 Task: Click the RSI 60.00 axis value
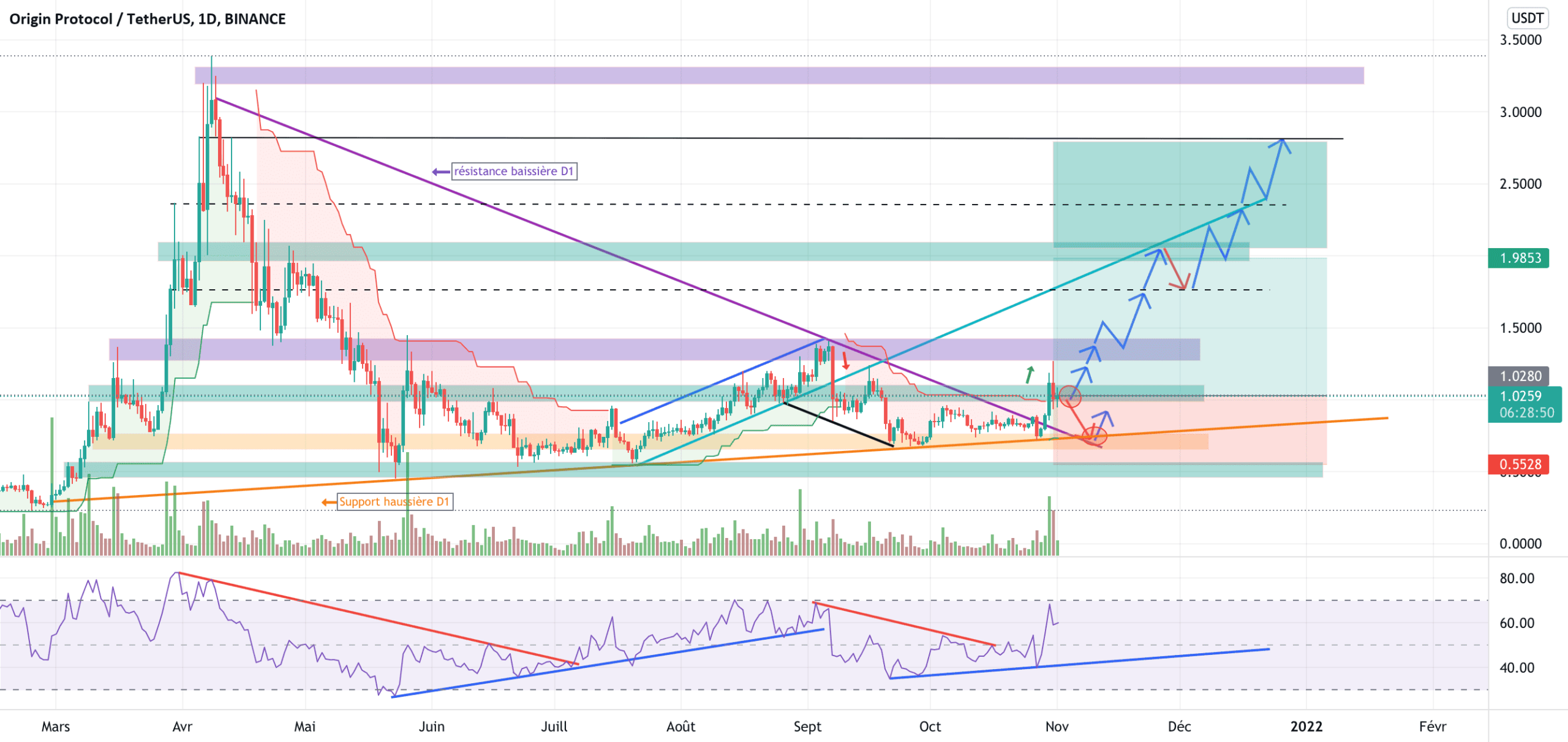click(1517, 623)
